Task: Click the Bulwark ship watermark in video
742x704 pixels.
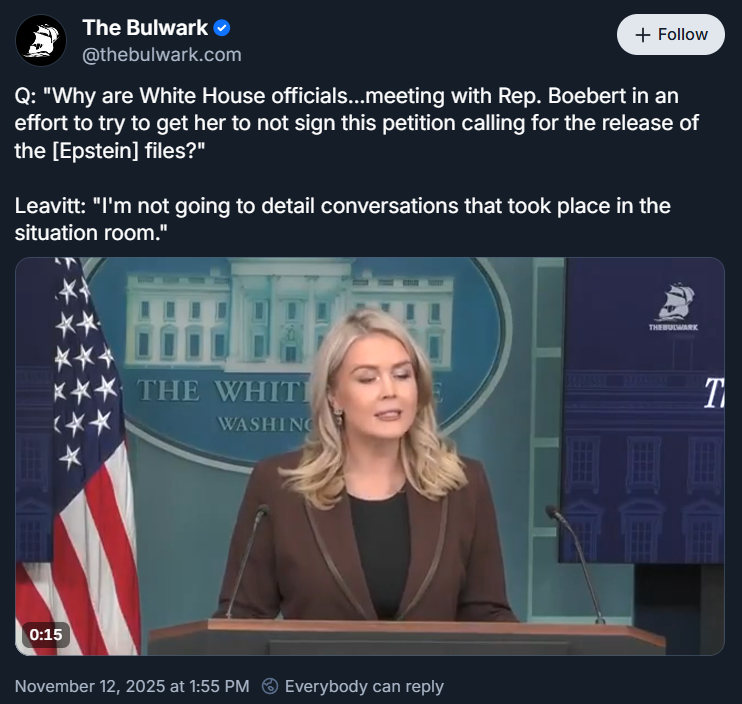Action: (675, 302)
